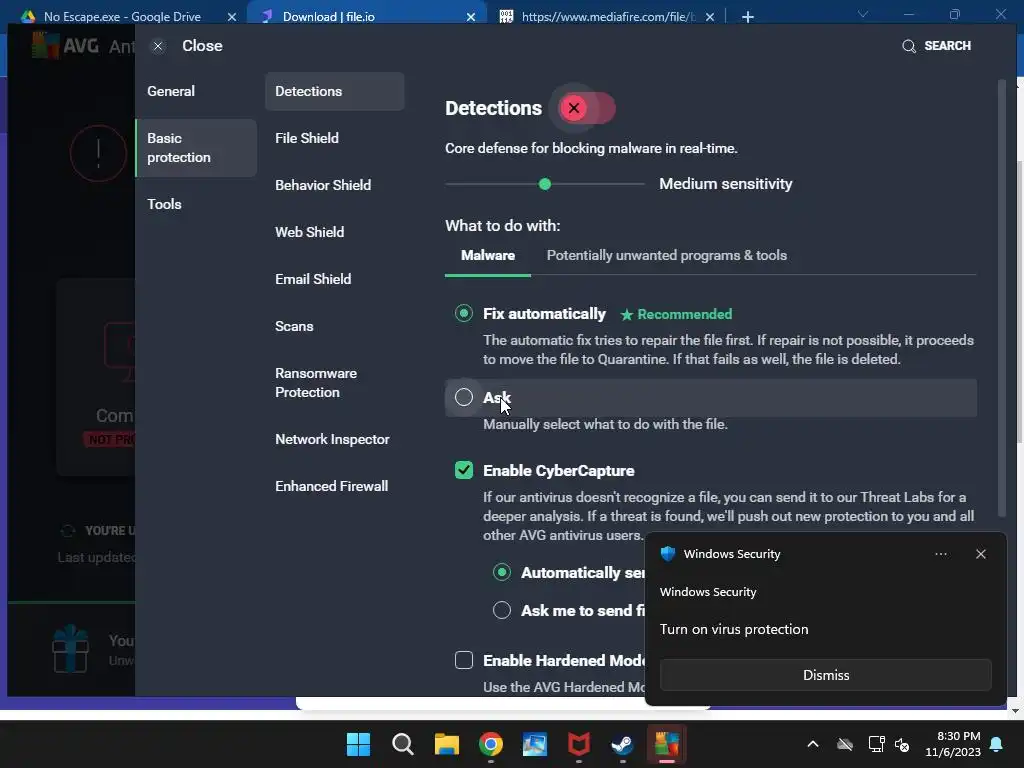Click the sensitivity slider green handle

545,184
